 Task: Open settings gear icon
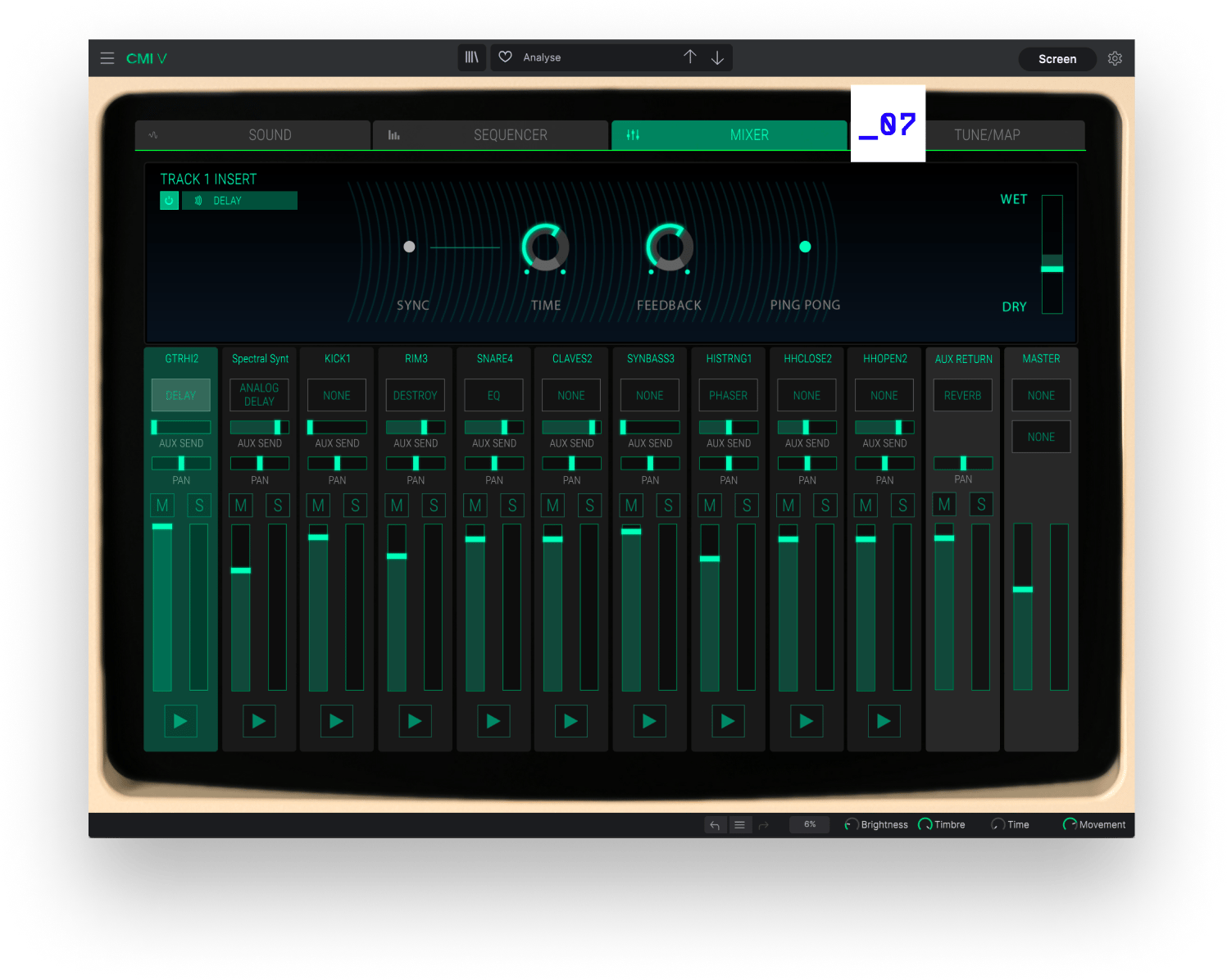click(x=1115, y=58)
